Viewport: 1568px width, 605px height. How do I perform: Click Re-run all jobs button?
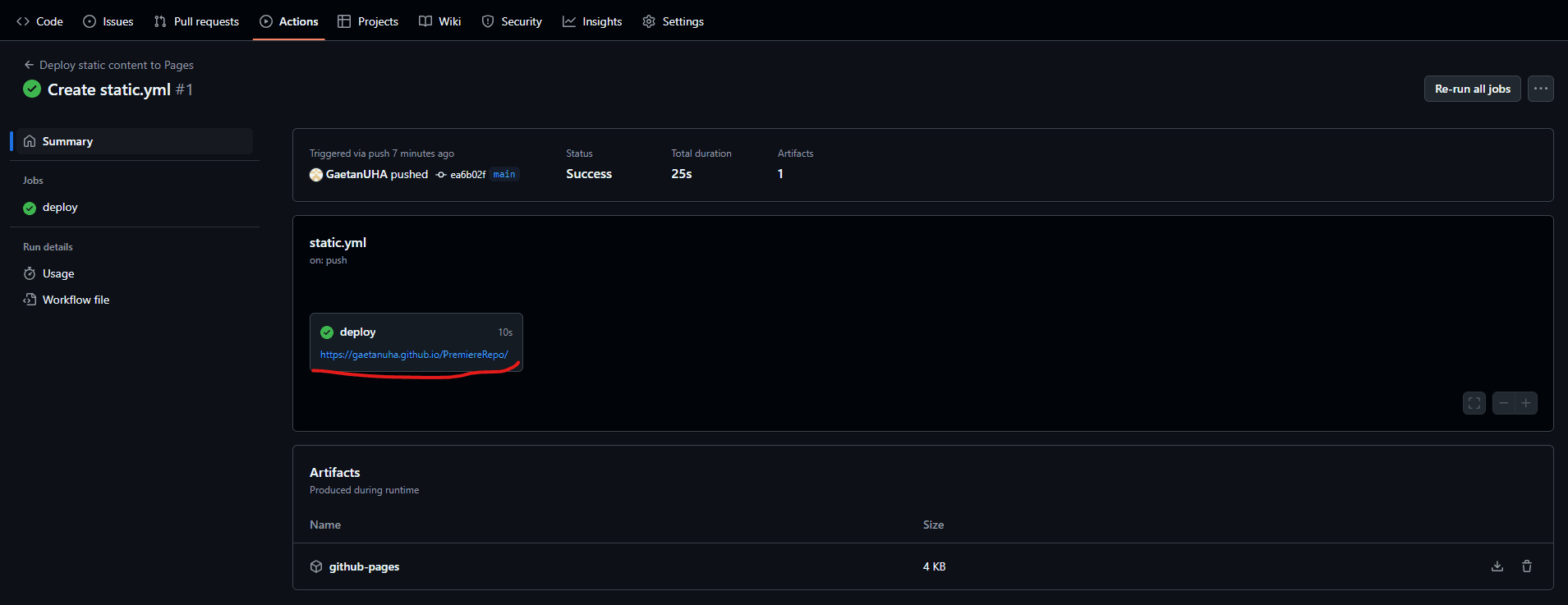(1472, 89)
